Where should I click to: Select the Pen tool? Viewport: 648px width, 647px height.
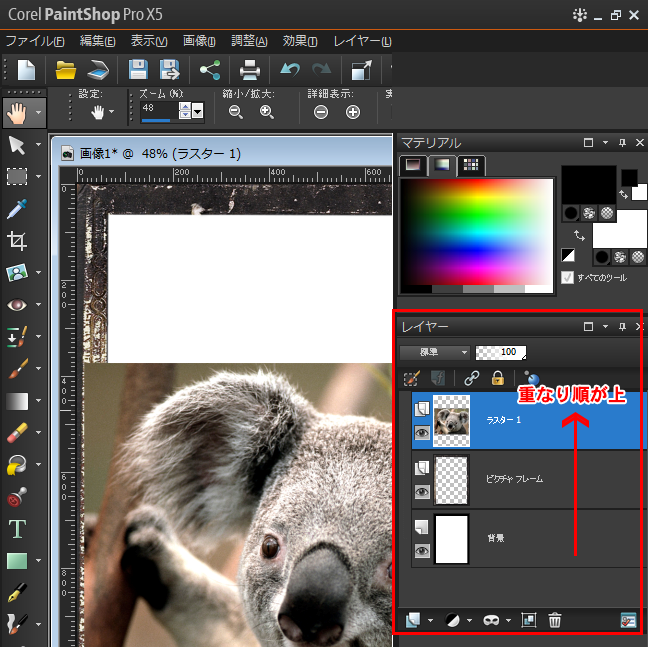click(17, 592)
